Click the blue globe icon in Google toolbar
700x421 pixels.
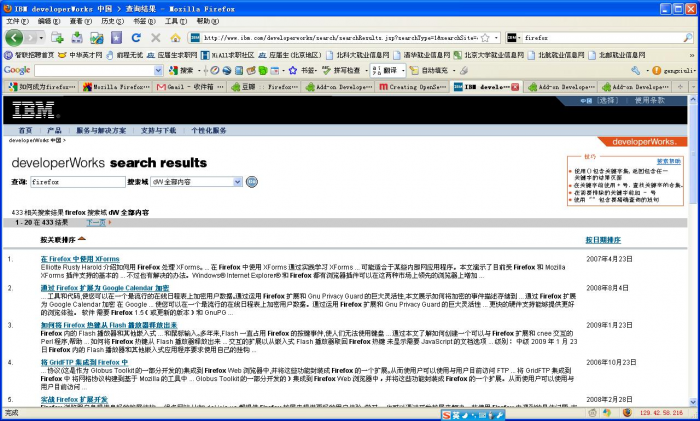pos(227,71)
